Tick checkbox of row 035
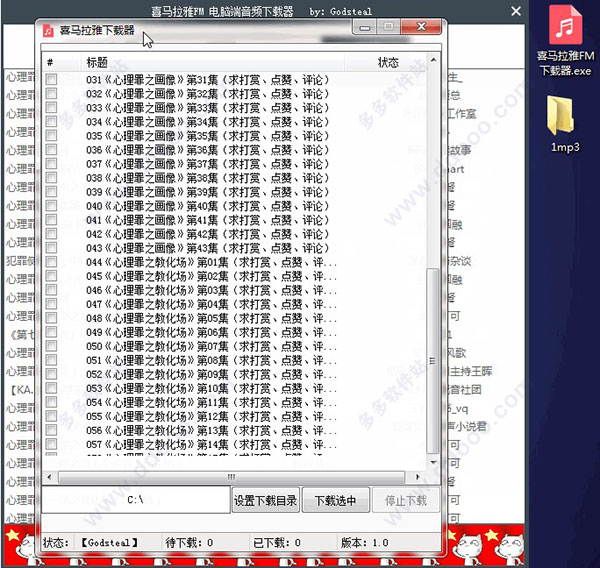Image resolution: width=600 pixels, height=568 pixels. pos(51,135)
